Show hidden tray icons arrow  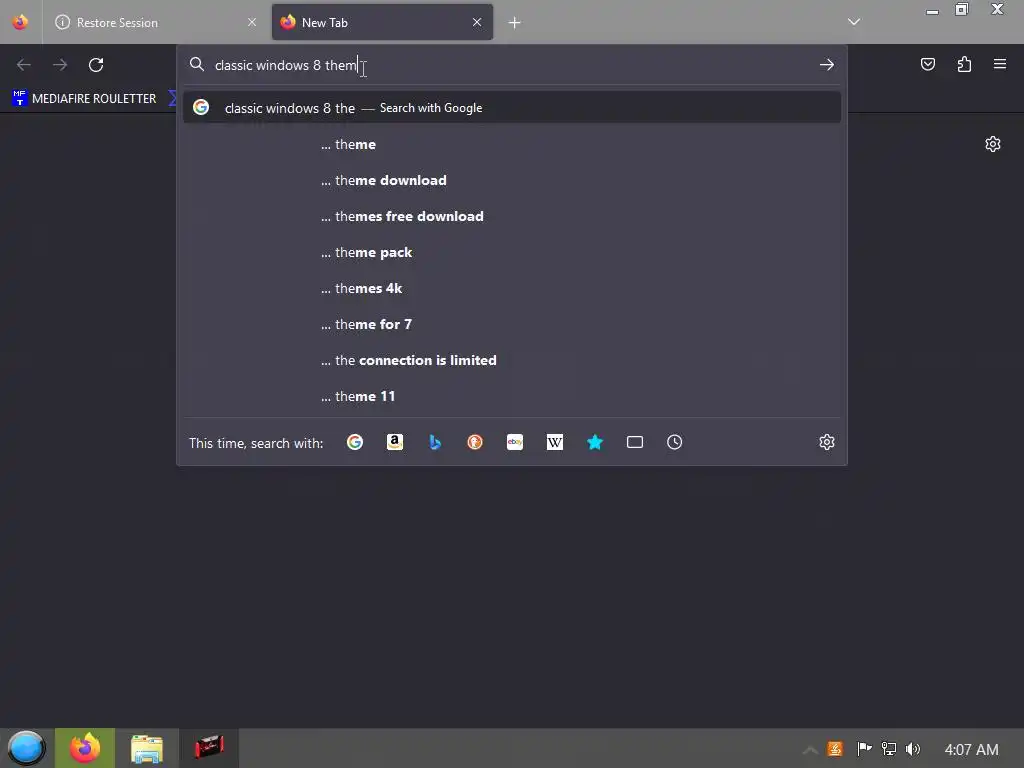810,750
